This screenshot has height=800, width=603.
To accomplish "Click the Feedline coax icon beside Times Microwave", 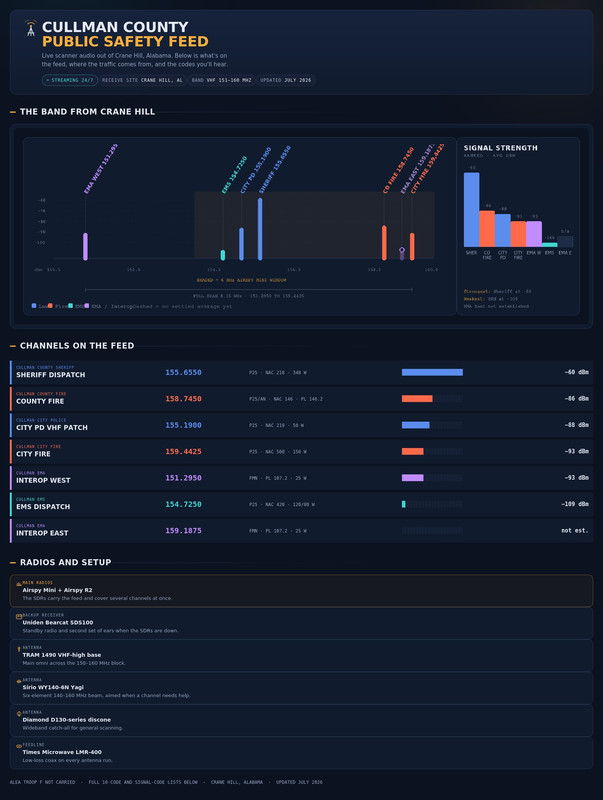I will coord(19,746).
